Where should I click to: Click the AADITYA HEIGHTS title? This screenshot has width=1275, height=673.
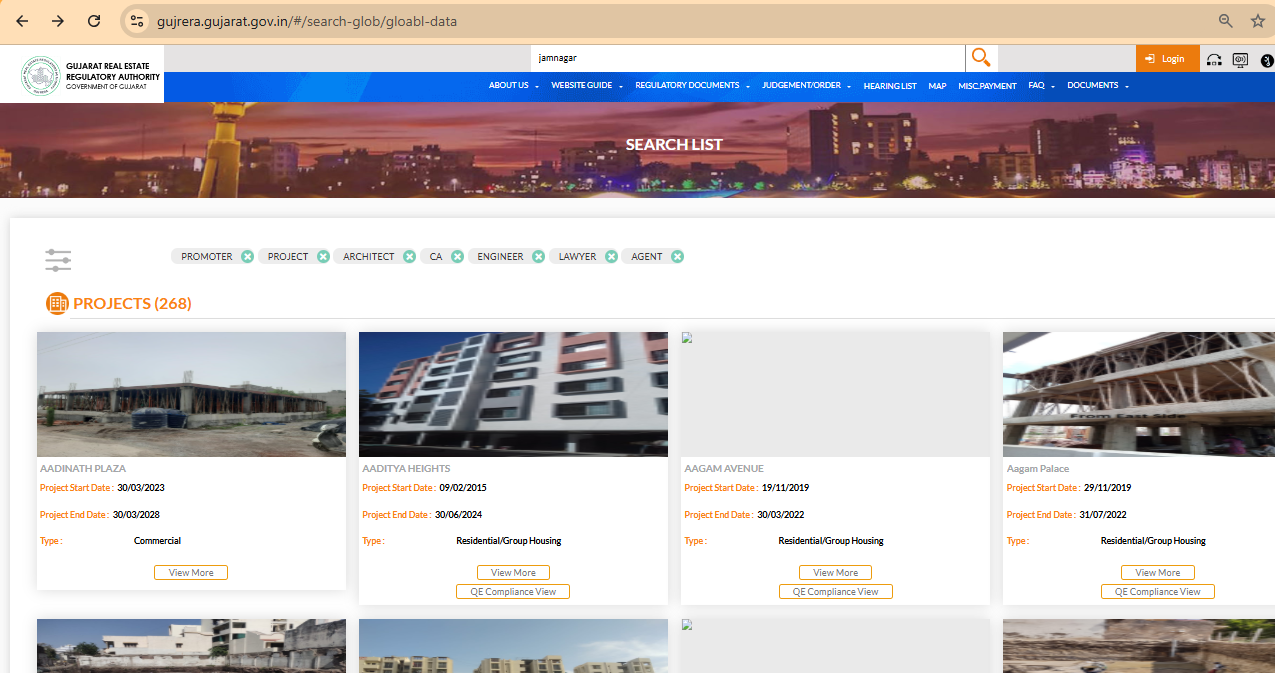pyautogui.click(x=406, y=469)
